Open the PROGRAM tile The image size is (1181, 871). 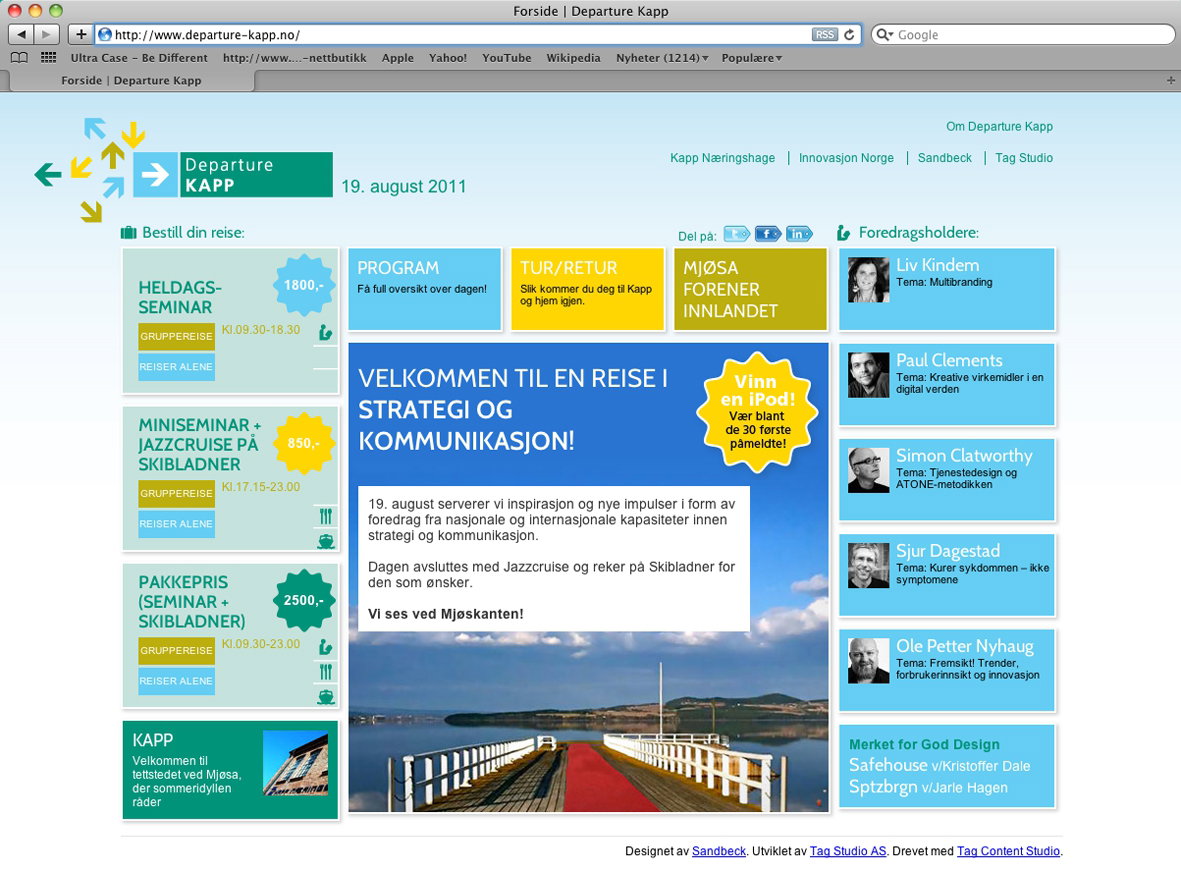click(425, 289)
